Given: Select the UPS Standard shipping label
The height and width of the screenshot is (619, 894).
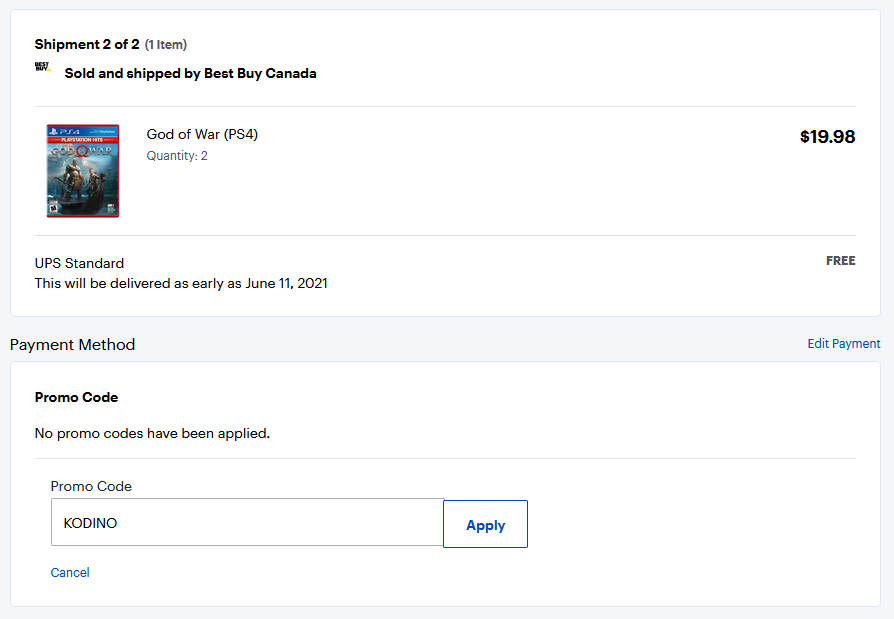Looking at the screenshot, I should [x=79, y=263].
